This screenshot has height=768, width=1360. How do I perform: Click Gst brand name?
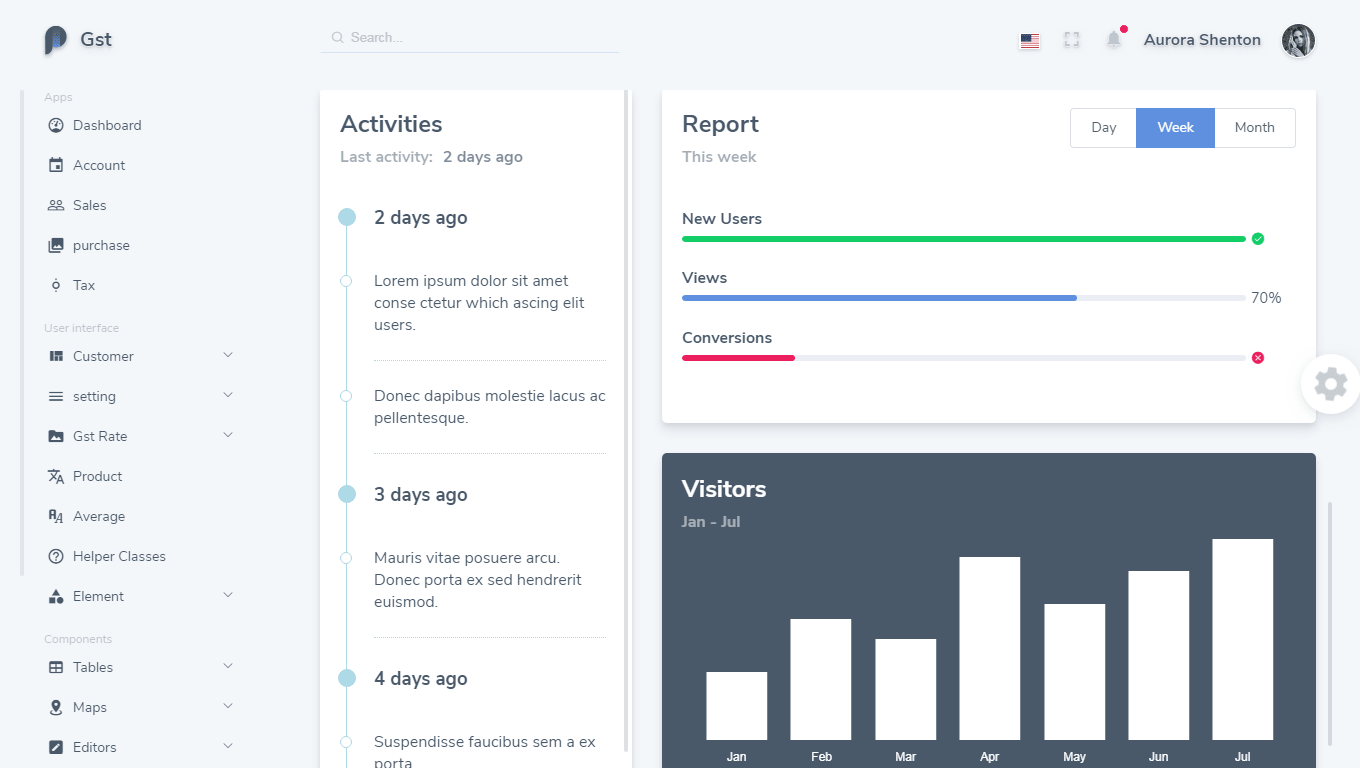coord(96,40)
